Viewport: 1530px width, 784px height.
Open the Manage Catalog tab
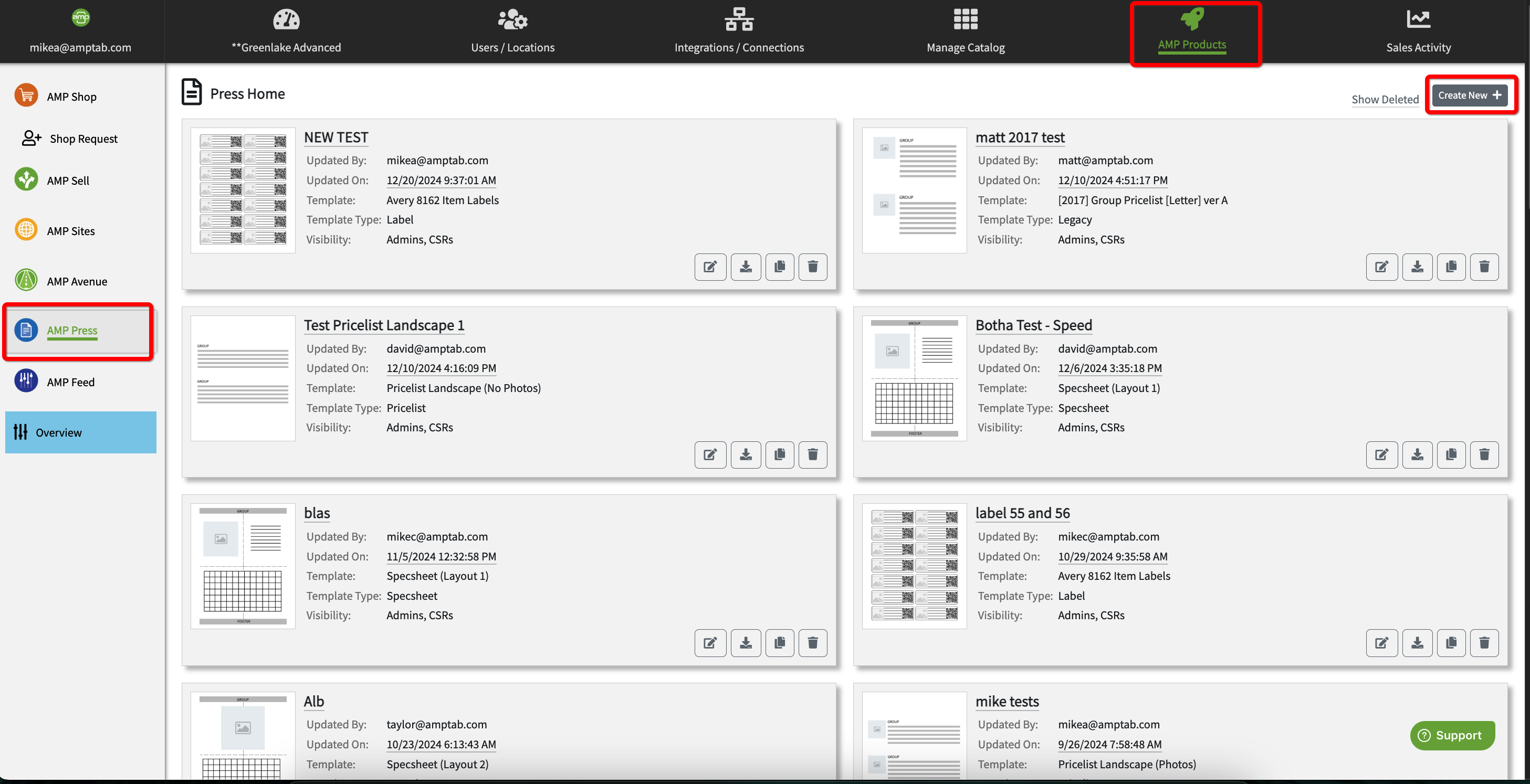point(965,31)
